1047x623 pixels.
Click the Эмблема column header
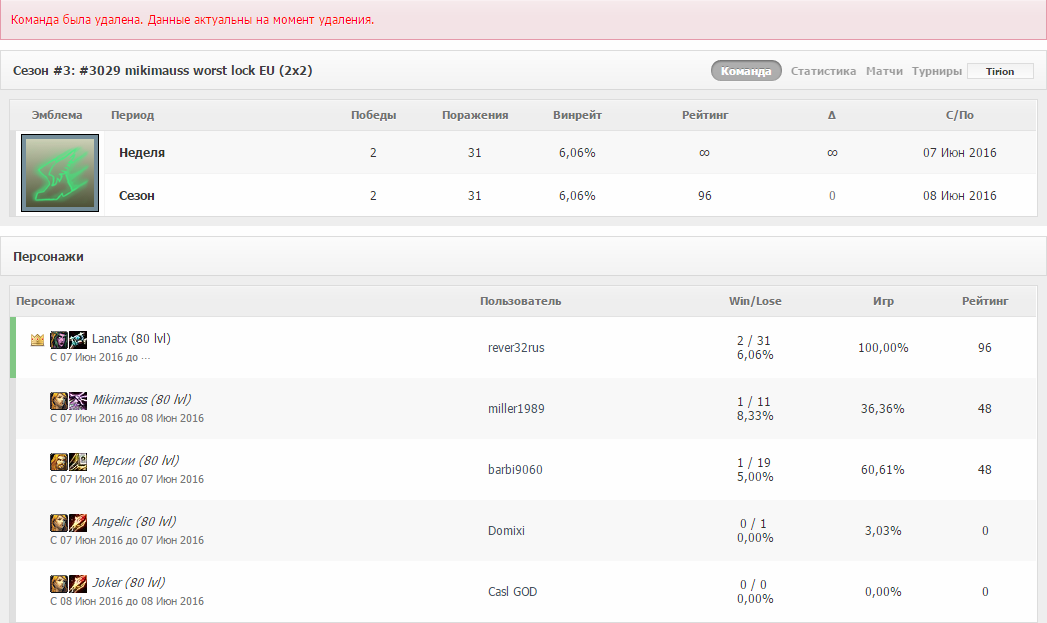(x=57, y=115)
